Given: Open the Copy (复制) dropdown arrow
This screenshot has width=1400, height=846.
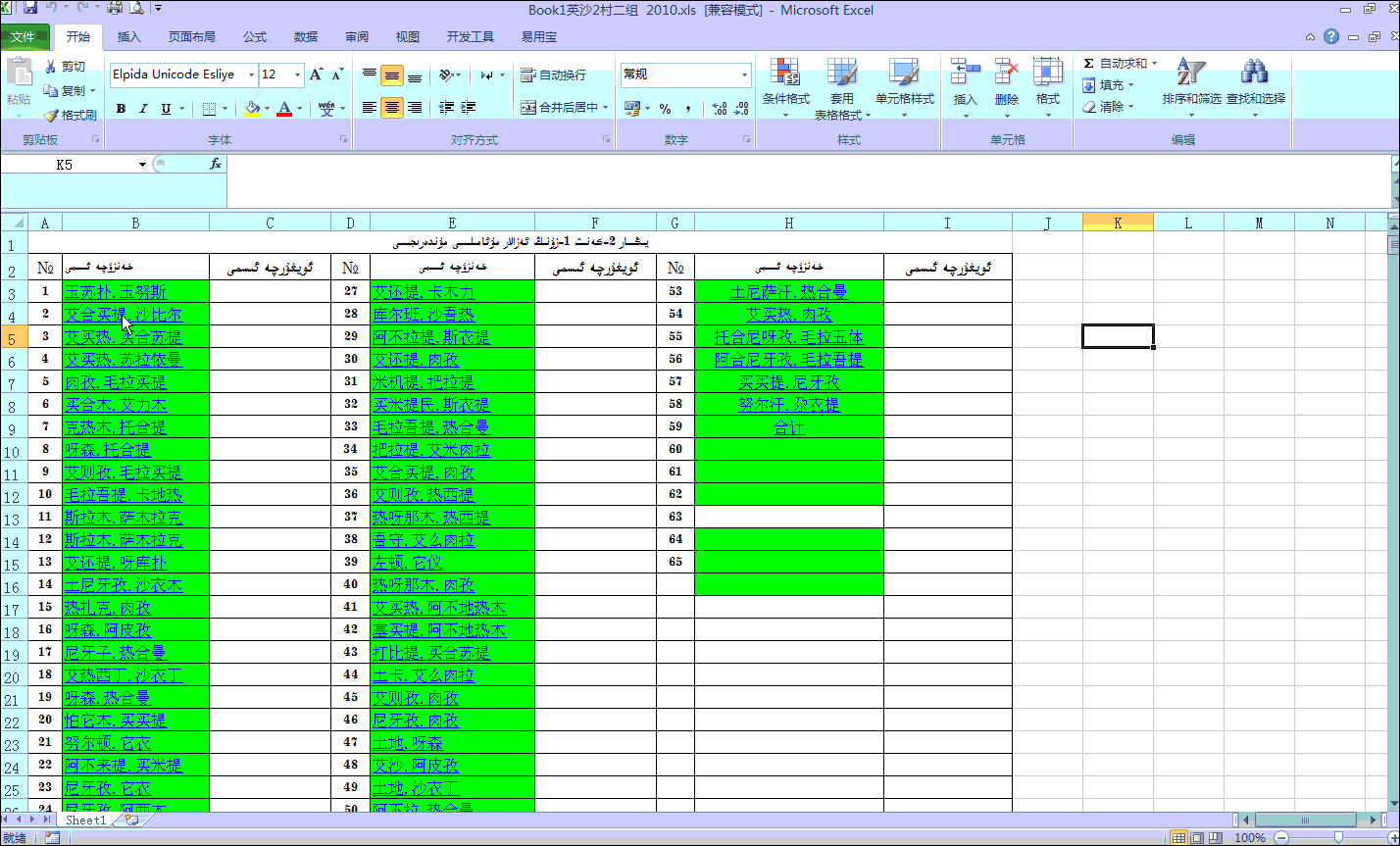Looking at the screenshot, I should [93, 91].
